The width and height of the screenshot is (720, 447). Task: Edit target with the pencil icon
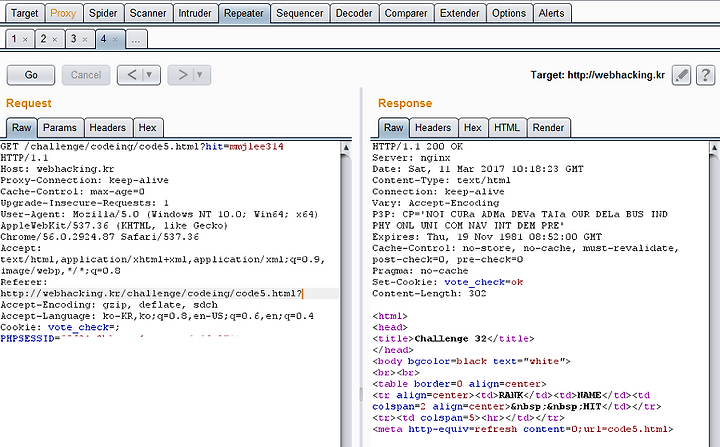[681, 75]
